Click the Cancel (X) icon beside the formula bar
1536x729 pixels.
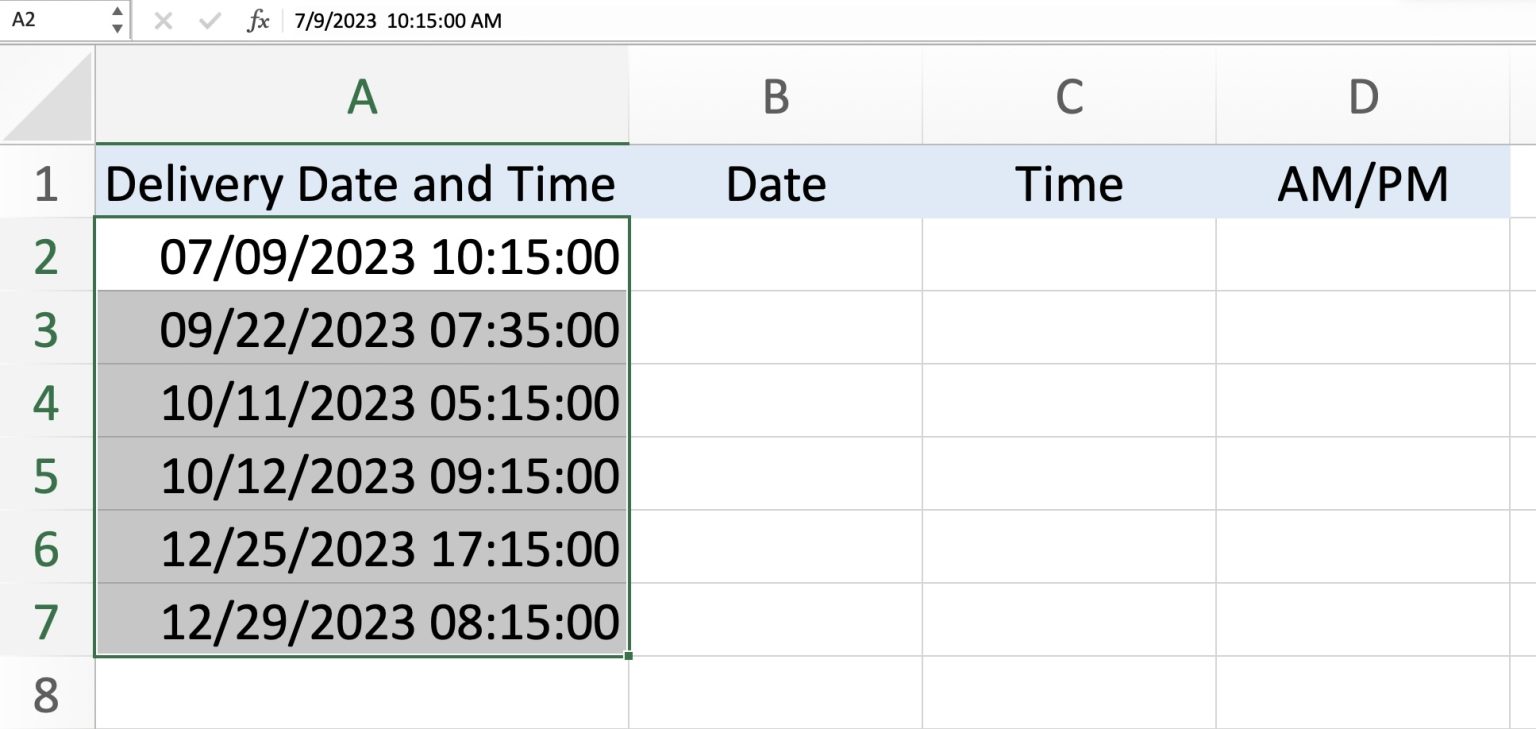tap(163, 20)
